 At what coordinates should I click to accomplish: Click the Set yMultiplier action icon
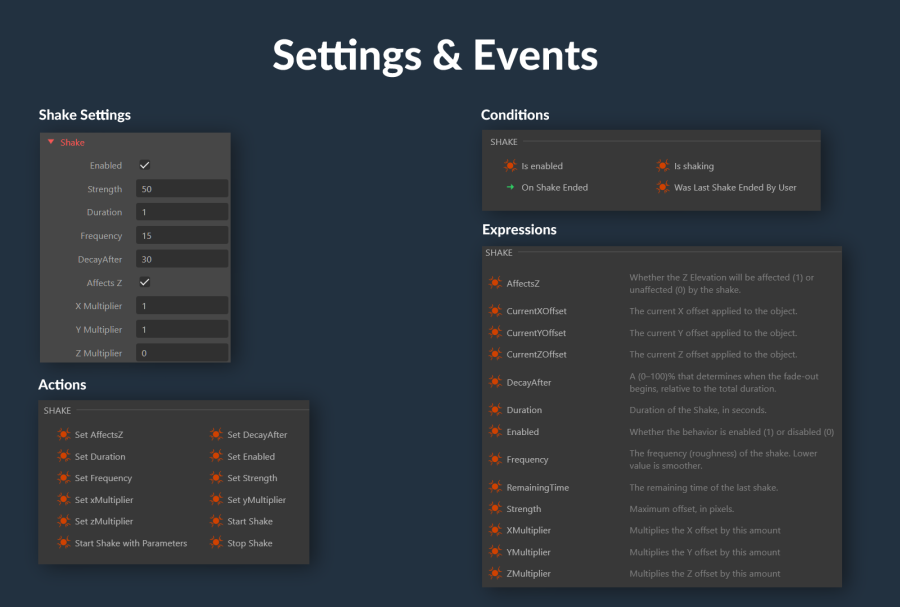[216, 499]
